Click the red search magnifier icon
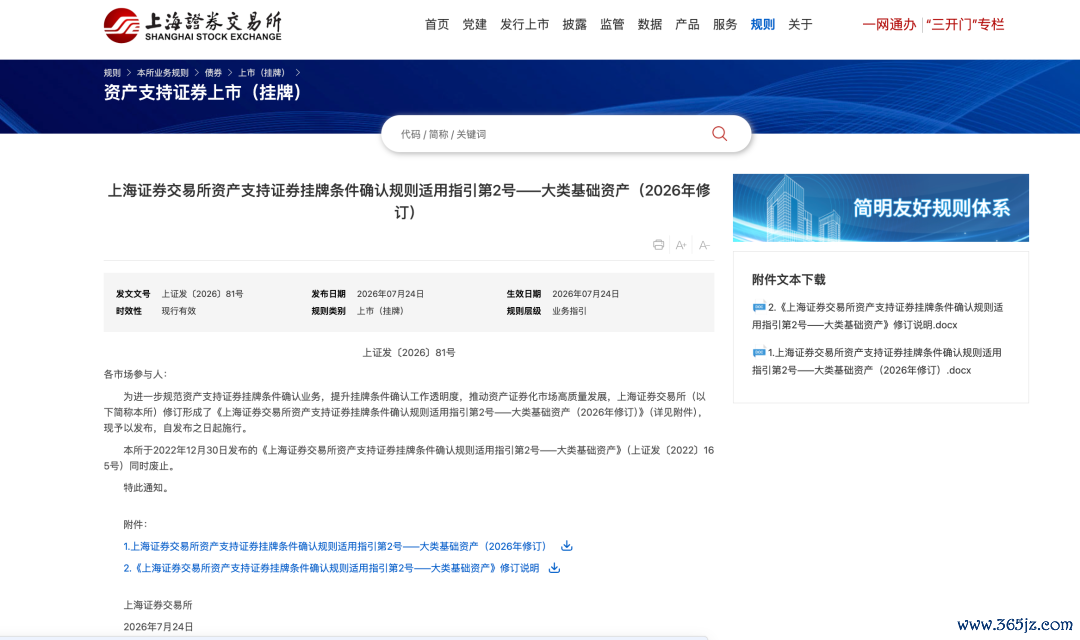The image size is (1080, 640). click(719, 134)
